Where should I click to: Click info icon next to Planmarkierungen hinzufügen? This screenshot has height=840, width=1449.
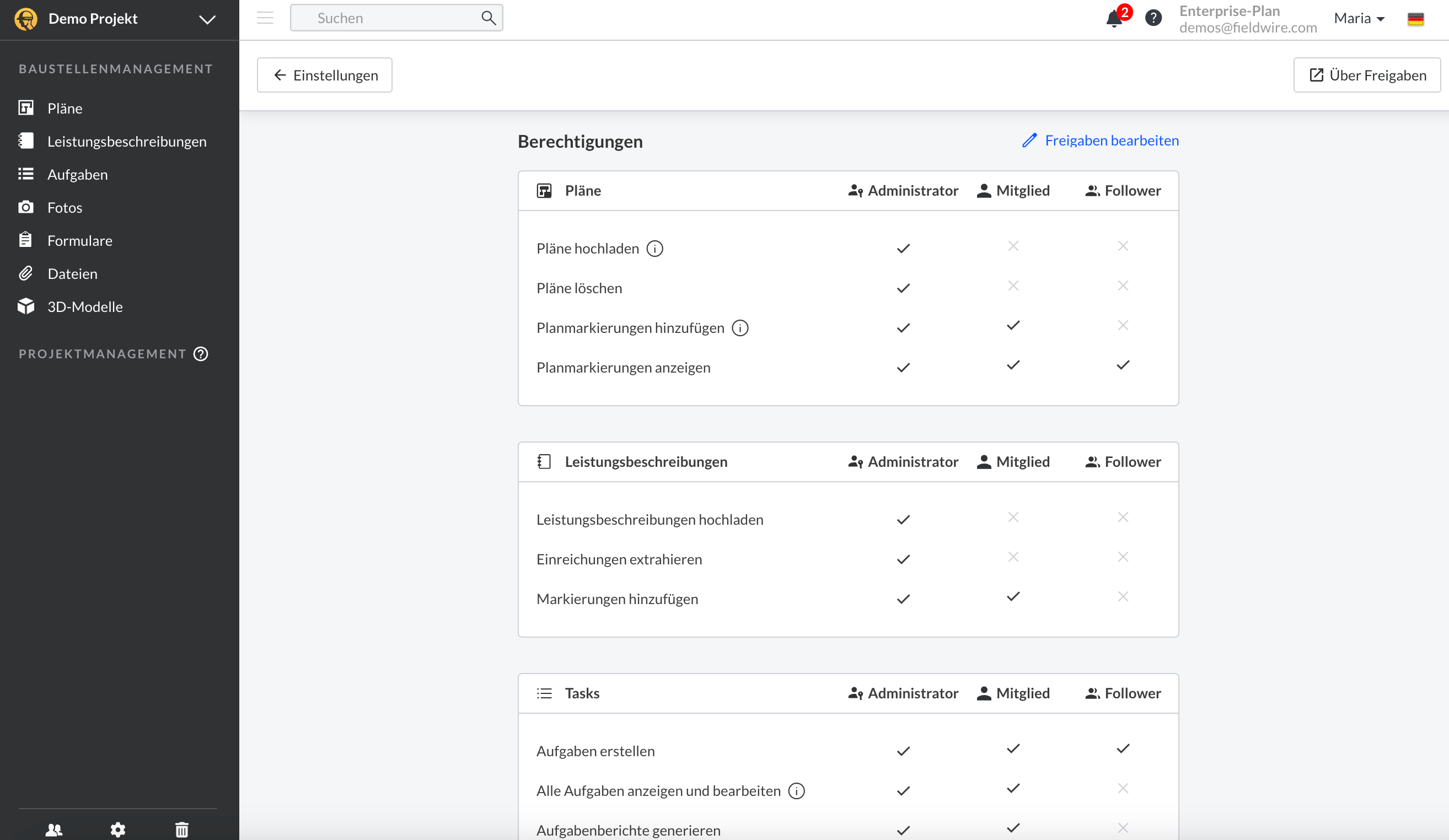740,328
